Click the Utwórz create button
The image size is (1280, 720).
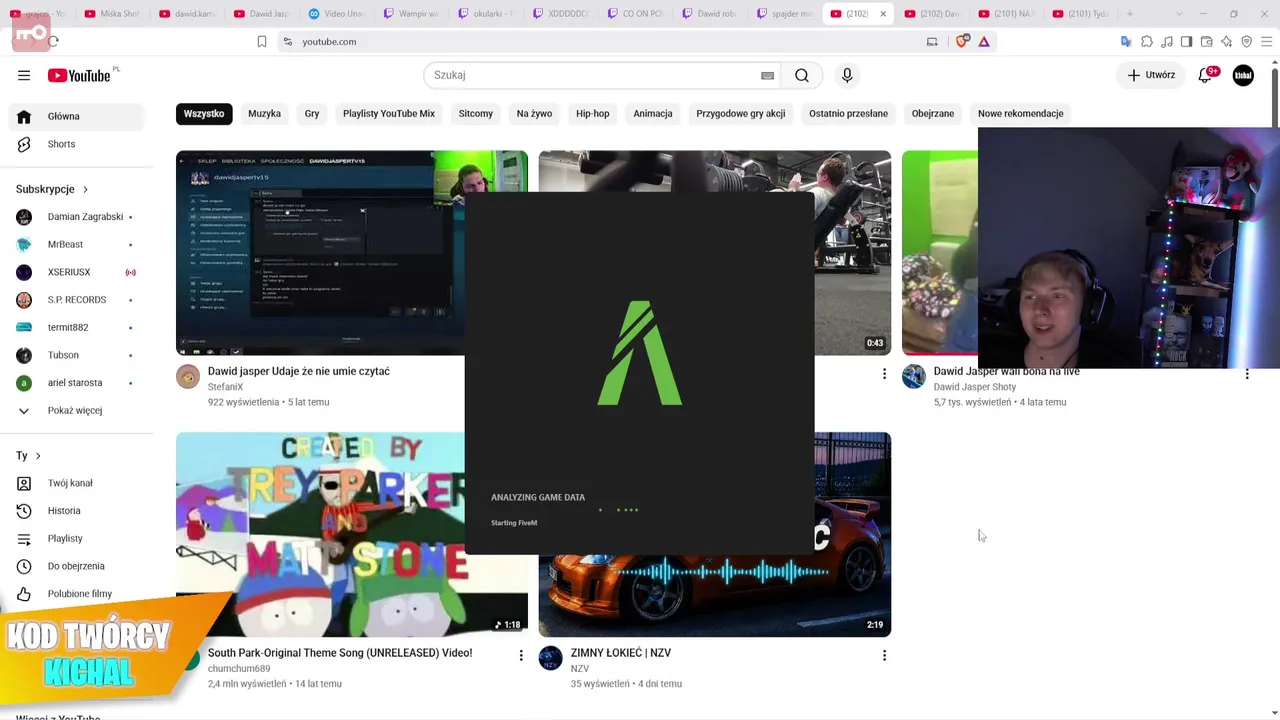[1151, 75]
